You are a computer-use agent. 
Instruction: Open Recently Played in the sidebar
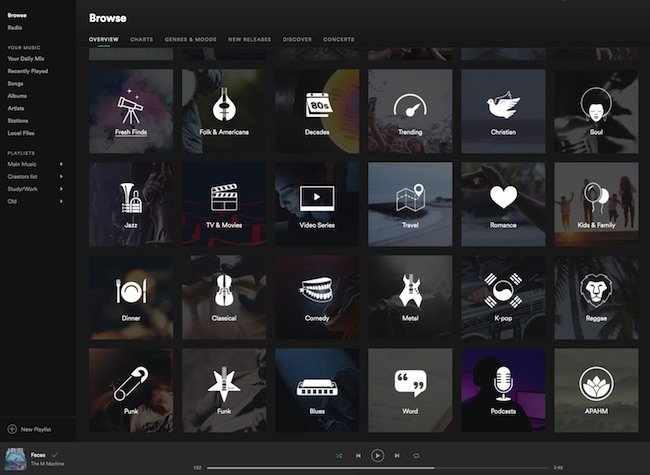click(26, 72)
